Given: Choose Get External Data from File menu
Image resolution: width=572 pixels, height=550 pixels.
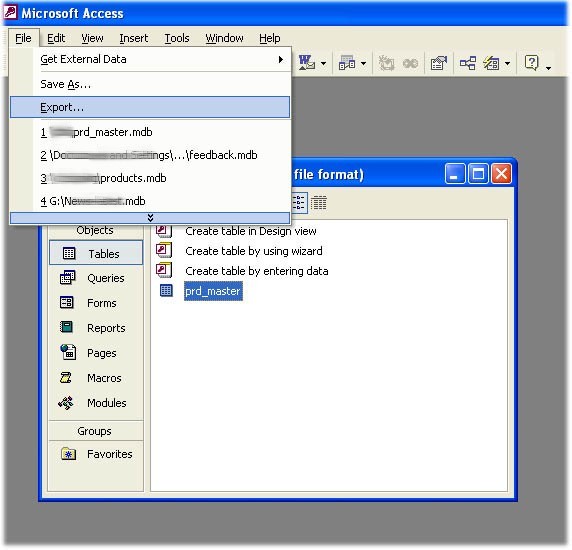Looking at the screenshot, I should (150, 59).
